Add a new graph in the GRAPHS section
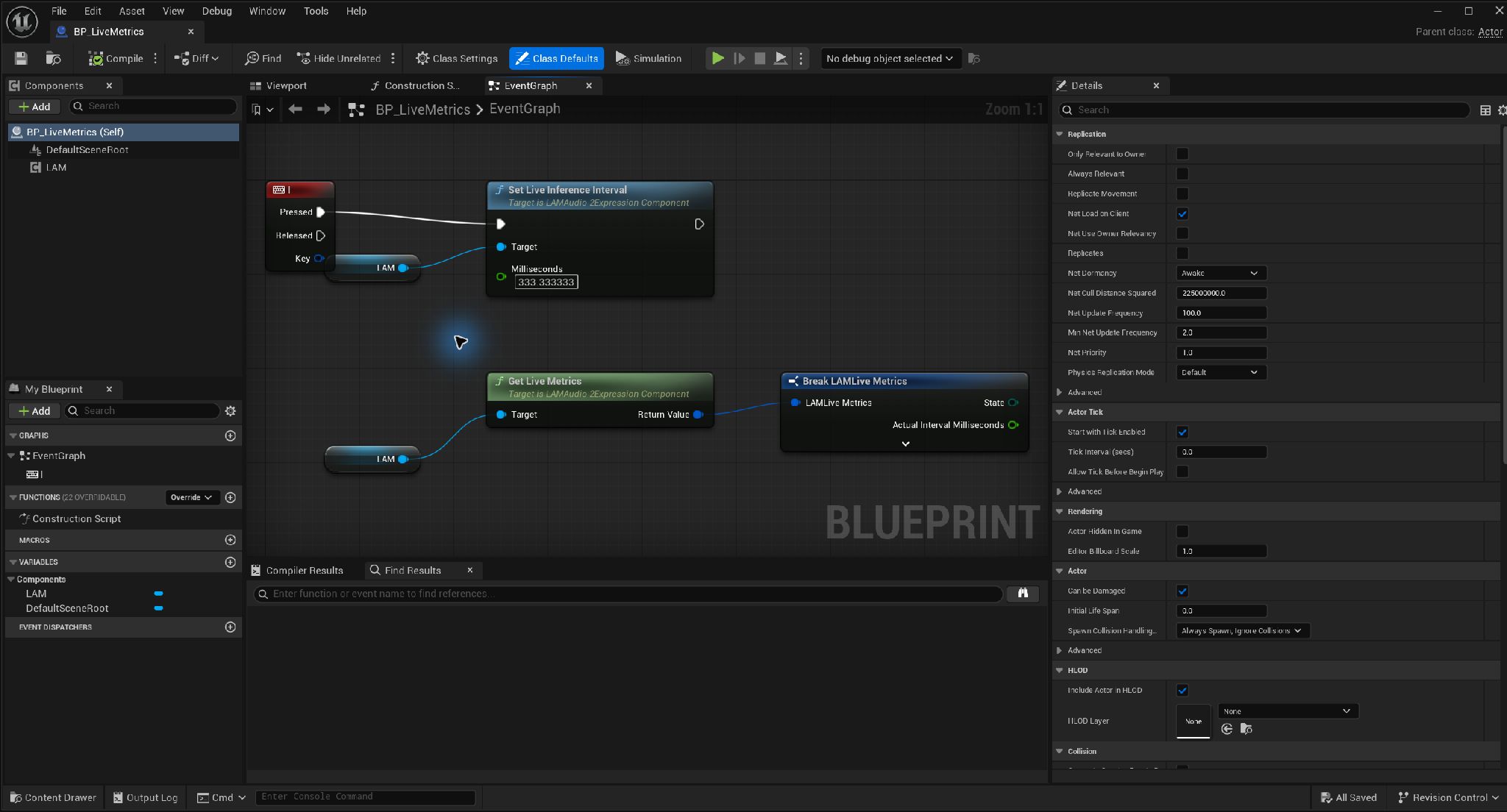 tap(230, 435)
